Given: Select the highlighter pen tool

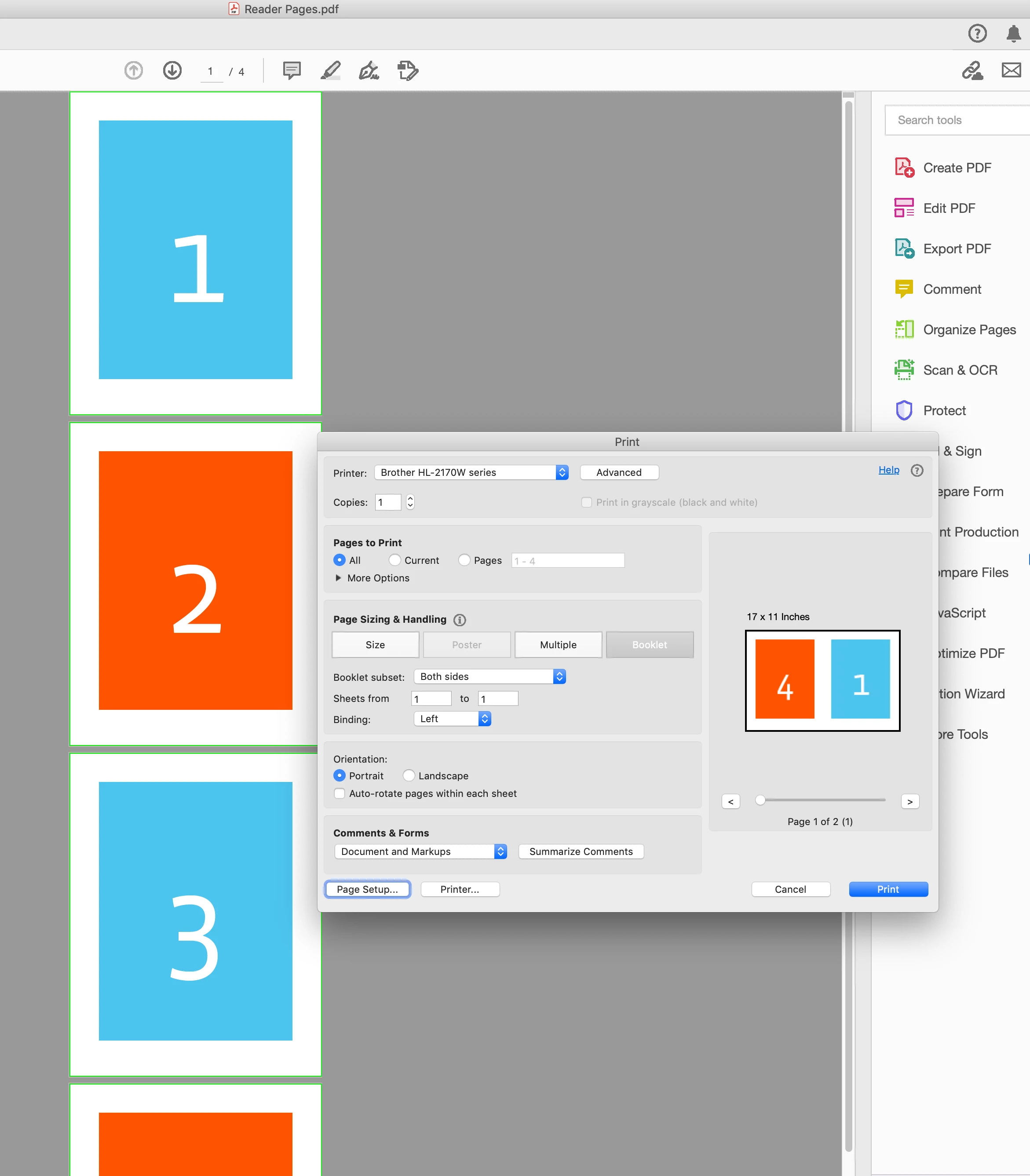Looking at the screenshot, I should [330, 71].
